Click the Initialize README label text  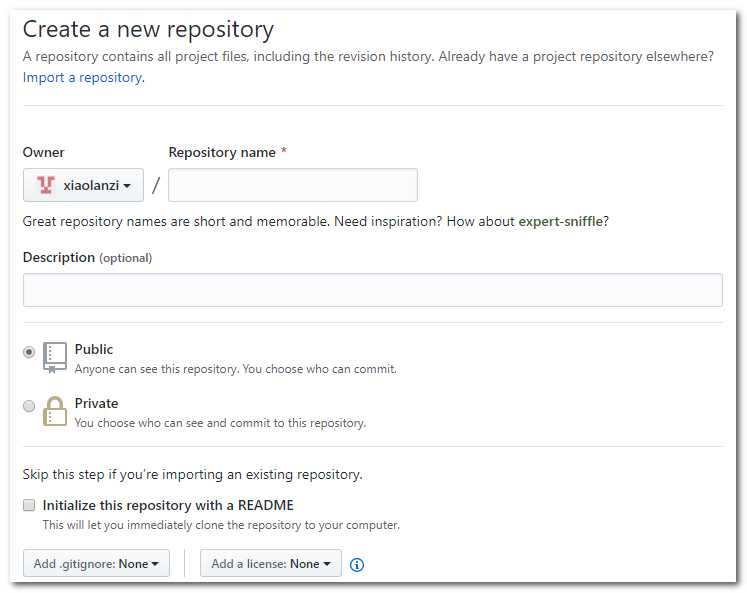(x=168, y=505)
